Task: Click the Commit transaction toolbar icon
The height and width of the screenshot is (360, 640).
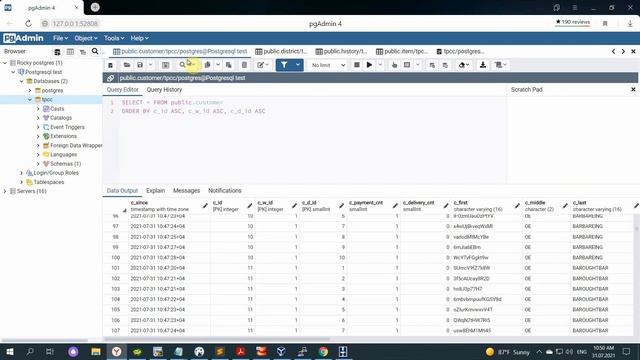Action: (432, 65)
